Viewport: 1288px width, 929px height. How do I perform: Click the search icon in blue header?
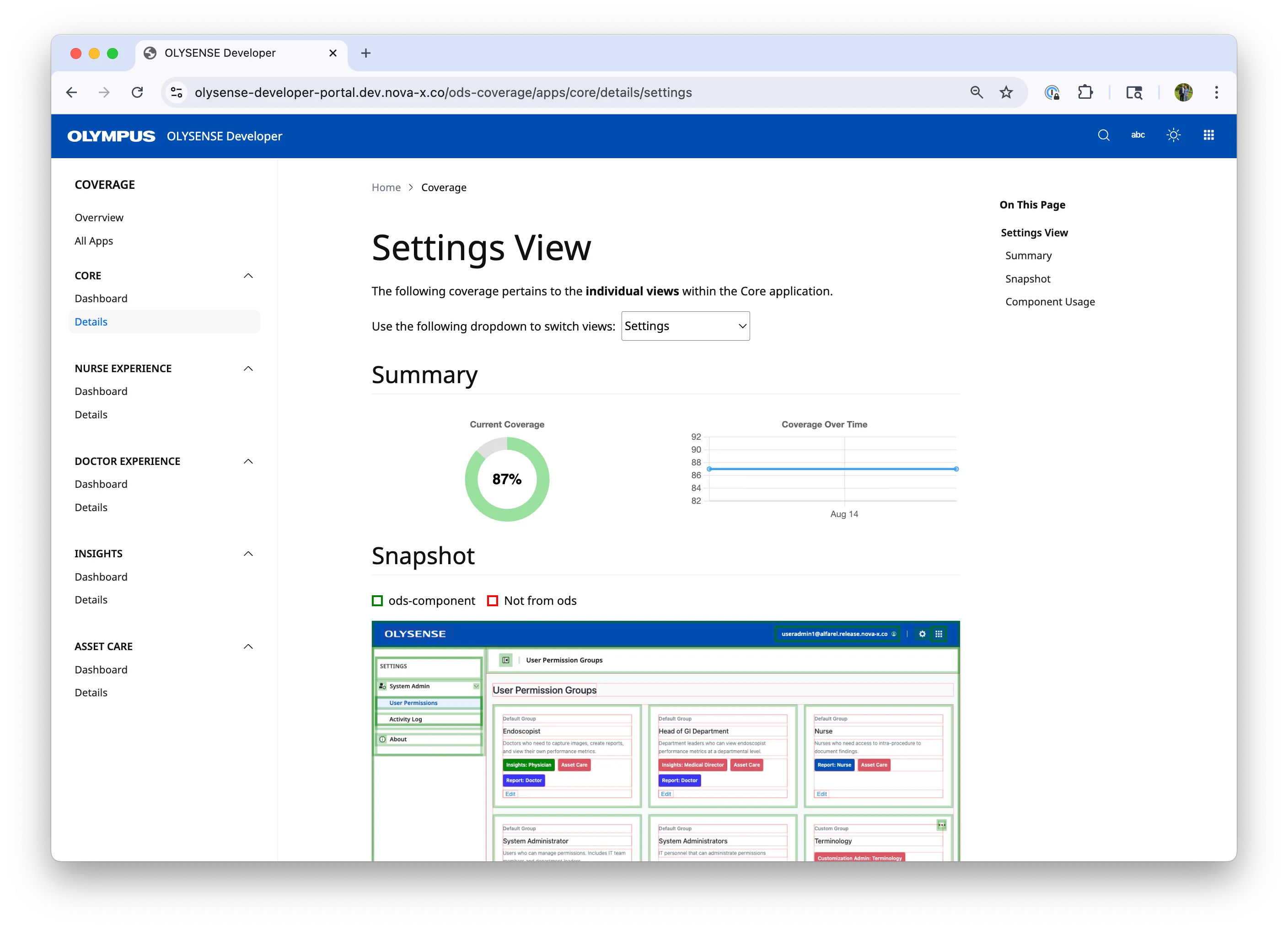click(1103, 135)
